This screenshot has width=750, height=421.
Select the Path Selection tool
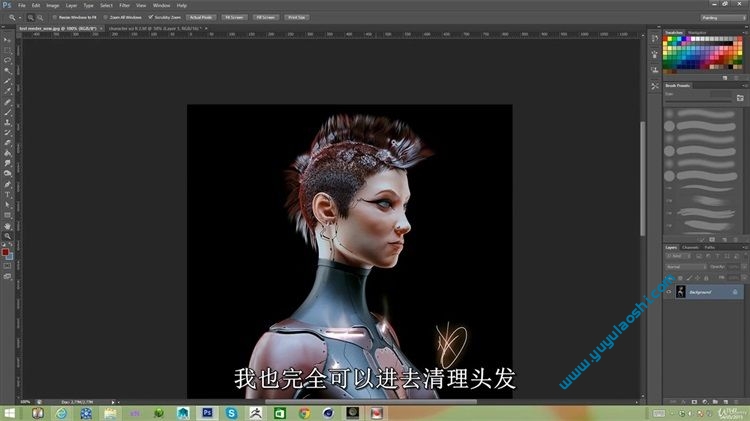tap(7, 205)
